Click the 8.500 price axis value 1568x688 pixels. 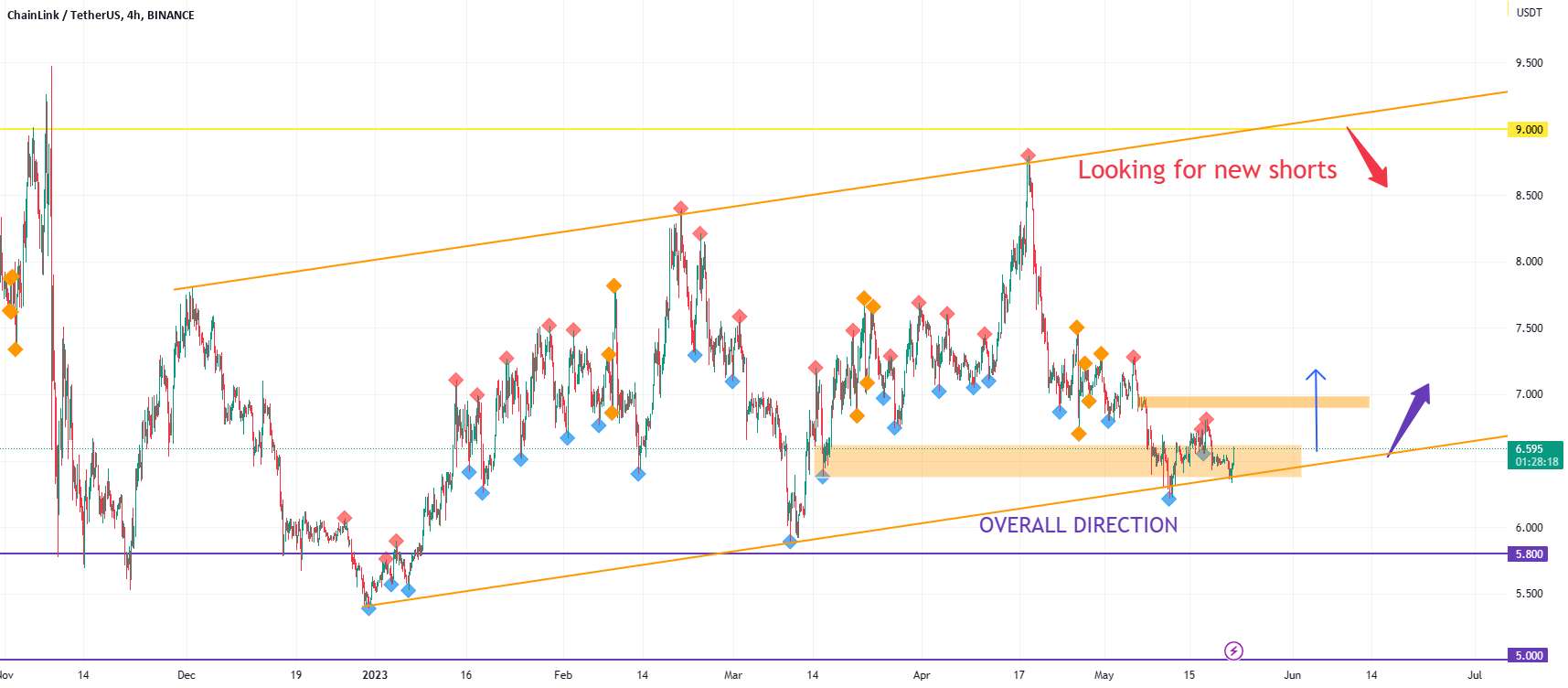1529,196
